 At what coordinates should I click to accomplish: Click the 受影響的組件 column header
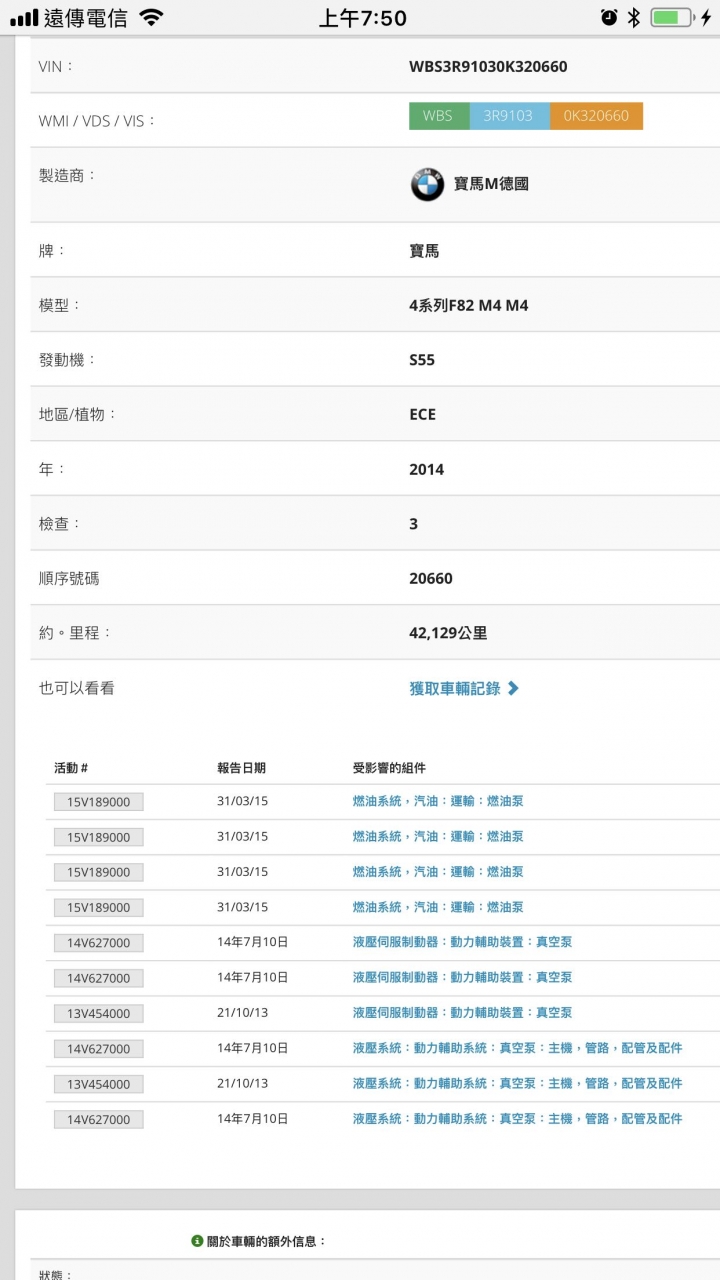[x=389, y=768]
